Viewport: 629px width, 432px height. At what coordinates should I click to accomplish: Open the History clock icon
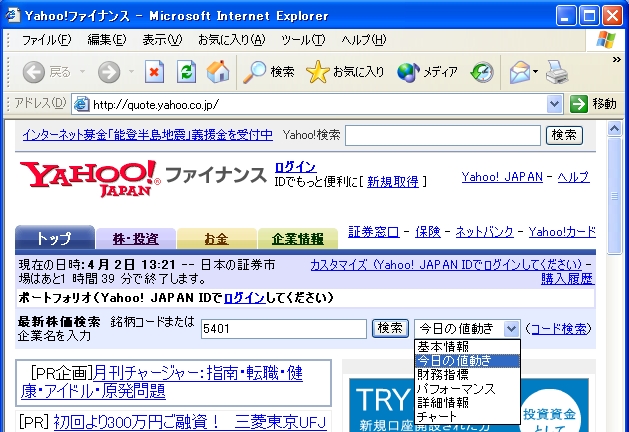coord(482,72)
